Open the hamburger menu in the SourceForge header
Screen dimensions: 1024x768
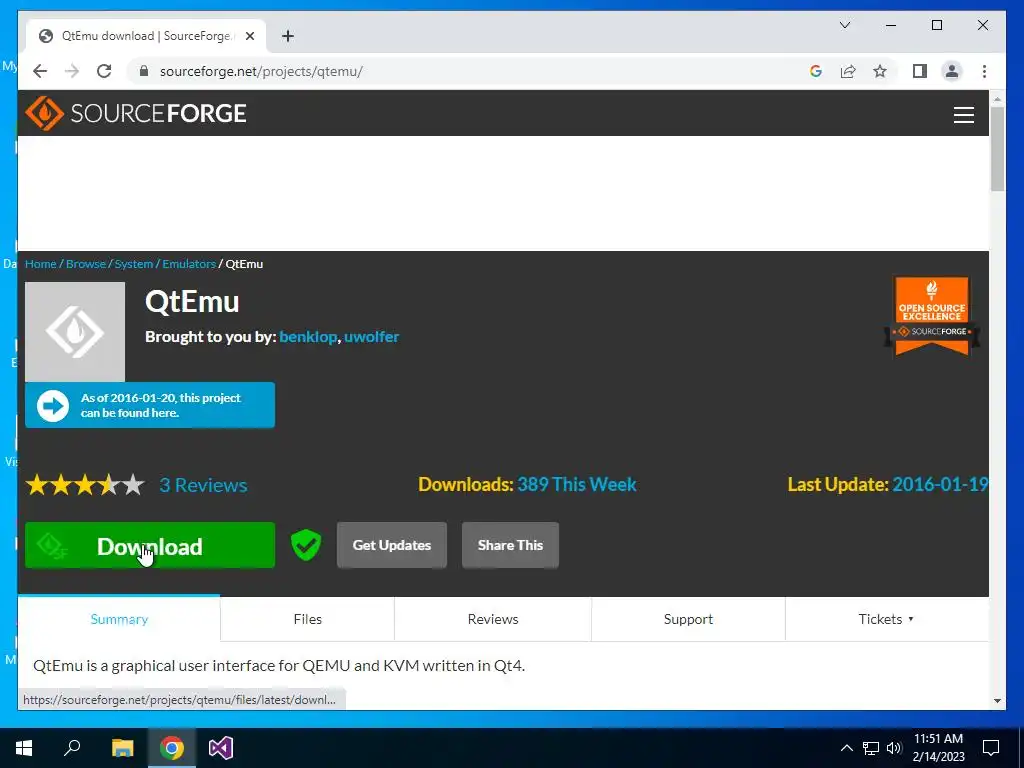coord(963,115)
